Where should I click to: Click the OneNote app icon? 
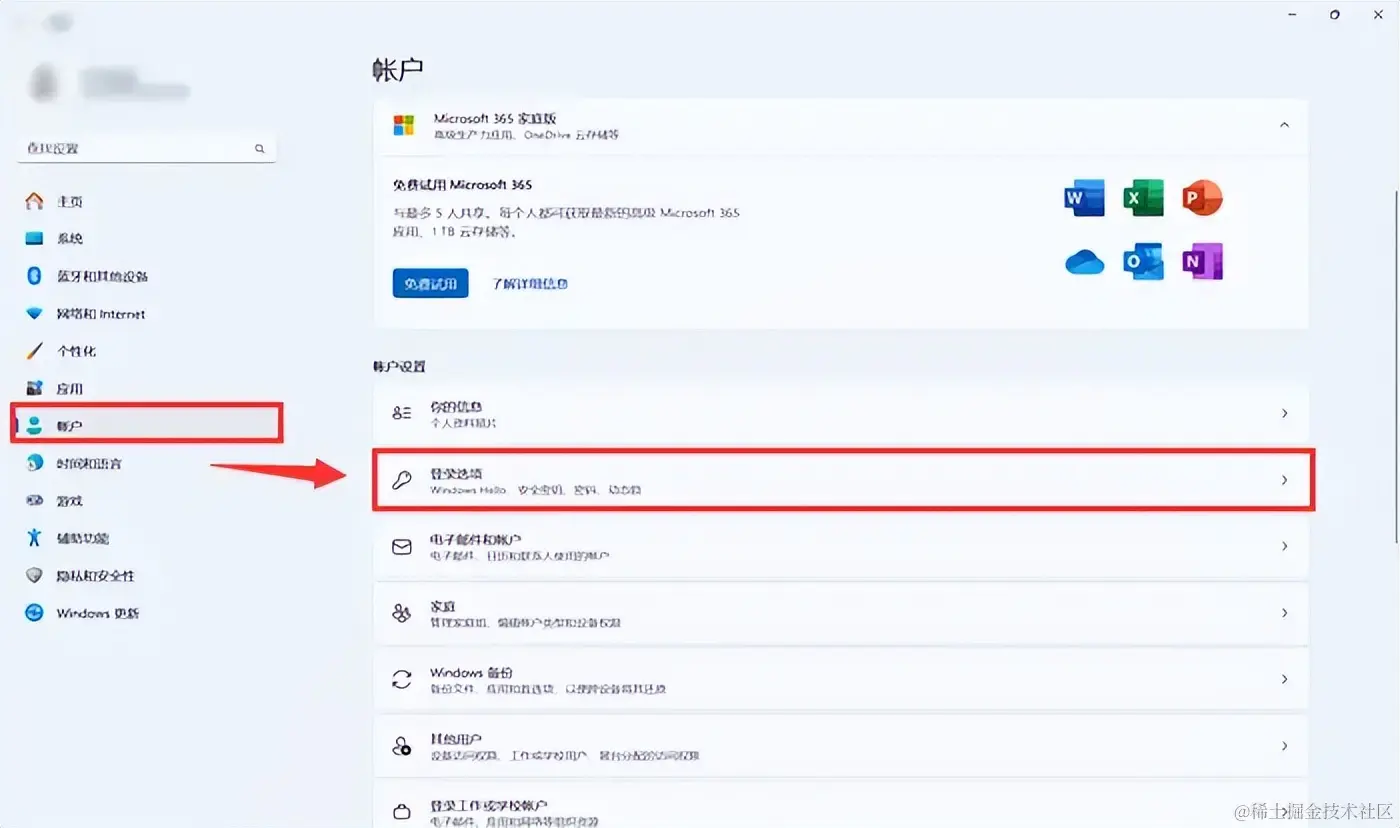[x=1201, y=262]
